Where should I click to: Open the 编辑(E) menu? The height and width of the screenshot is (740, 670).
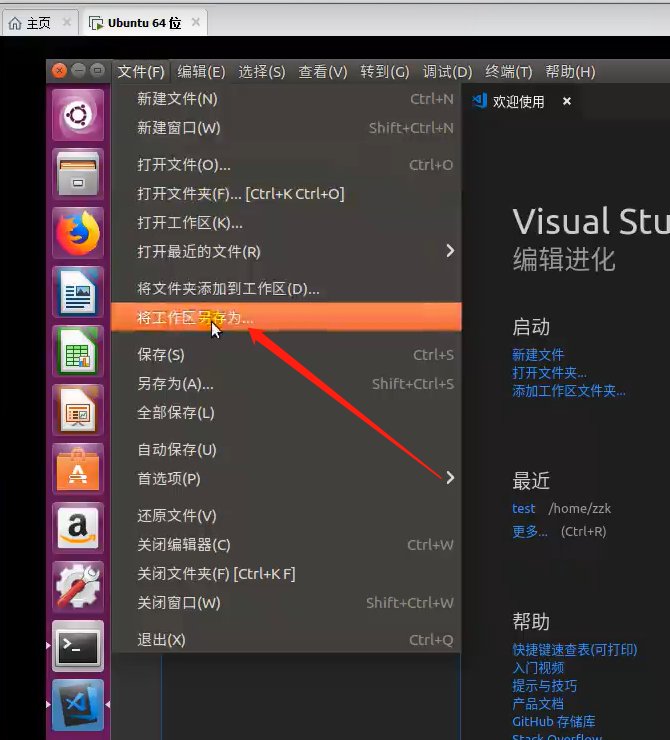pyautogui.click(x=201, y=72)
